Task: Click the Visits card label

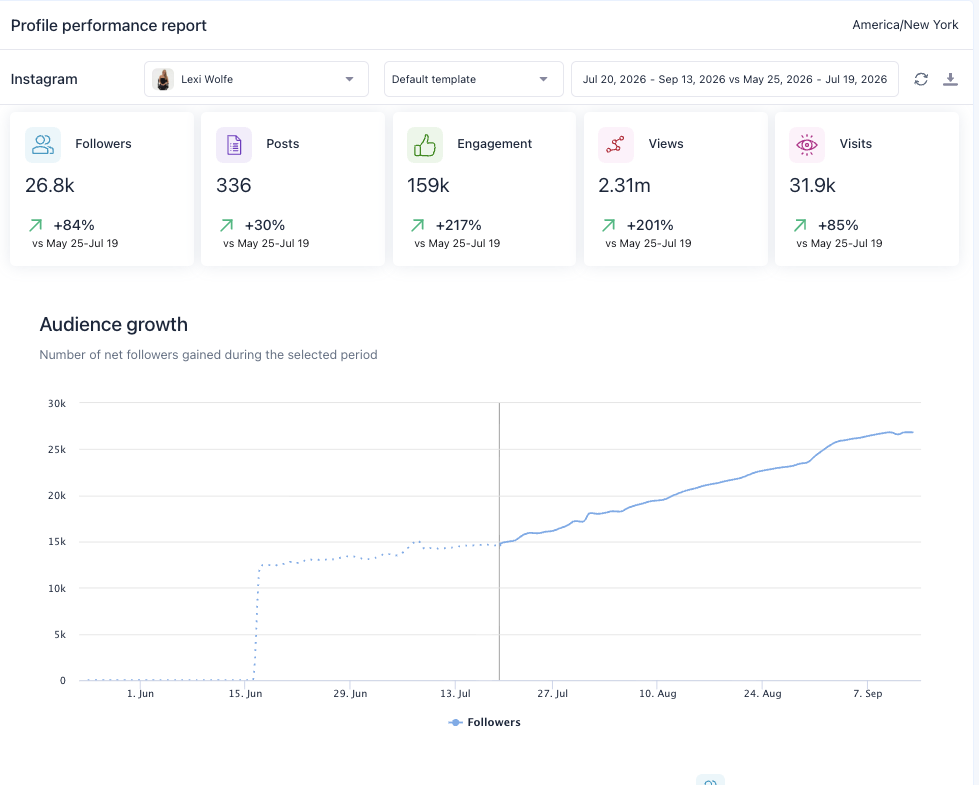Action: pos(855,144)
